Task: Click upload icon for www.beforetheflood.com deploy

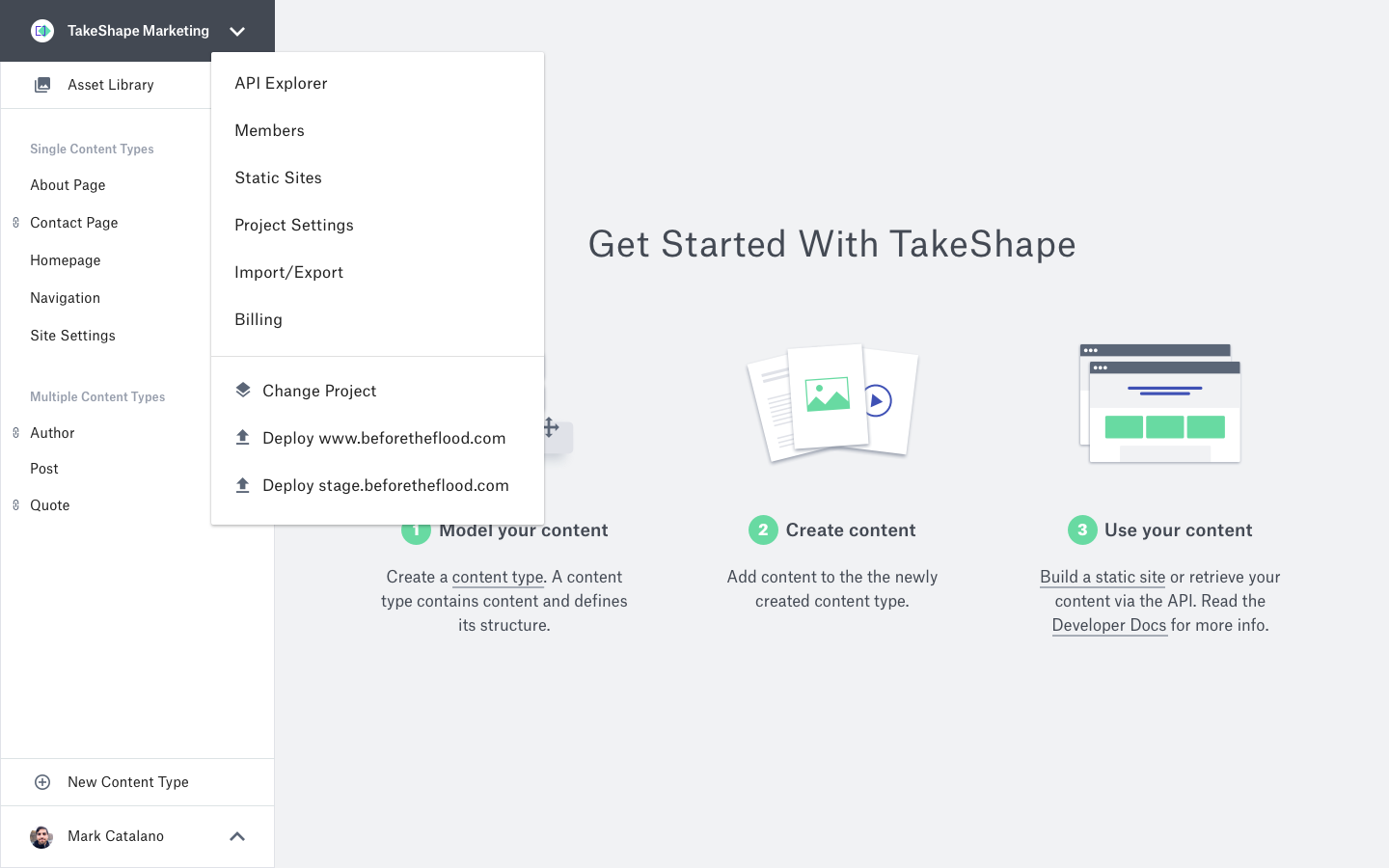Action: tap(243, 437)
